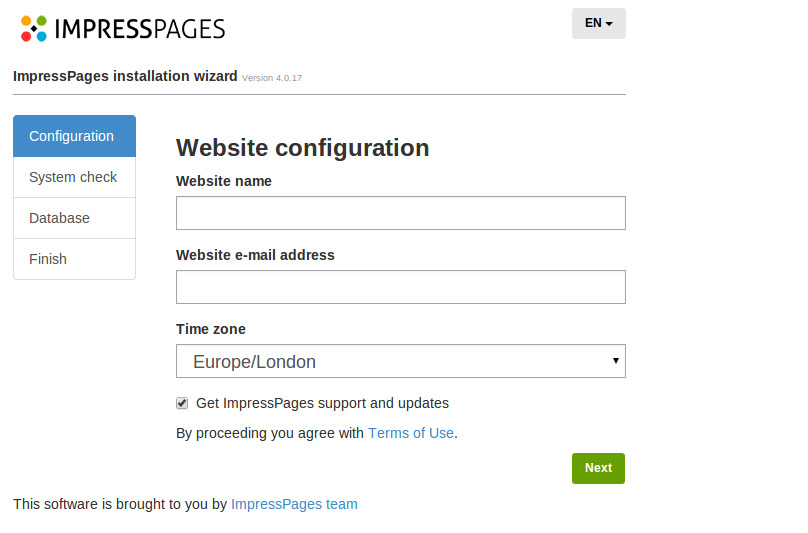This screenshot has width=808, height=533.
Task: Select the Configuration step tab
Action: (x=72, y=136)
